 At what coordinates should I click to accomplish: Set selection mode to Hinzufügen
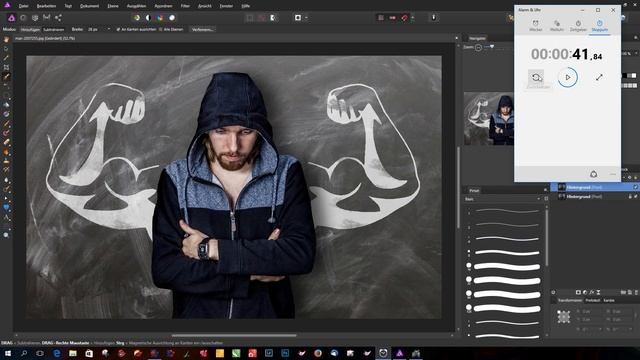click(30, 29)
